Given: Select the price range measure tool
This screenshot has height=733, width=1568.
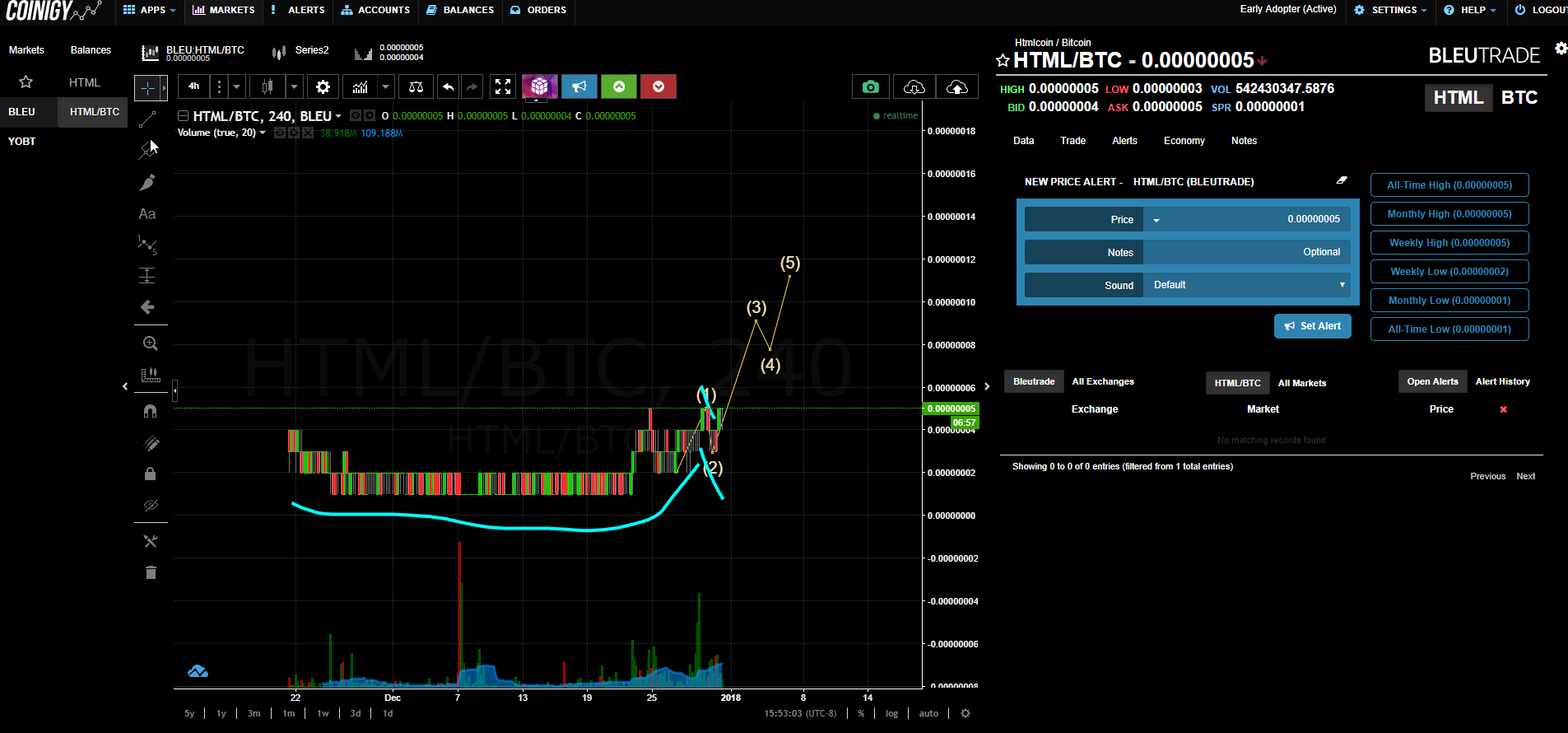Looking at the screenshot, I should (x=151, y=375).
